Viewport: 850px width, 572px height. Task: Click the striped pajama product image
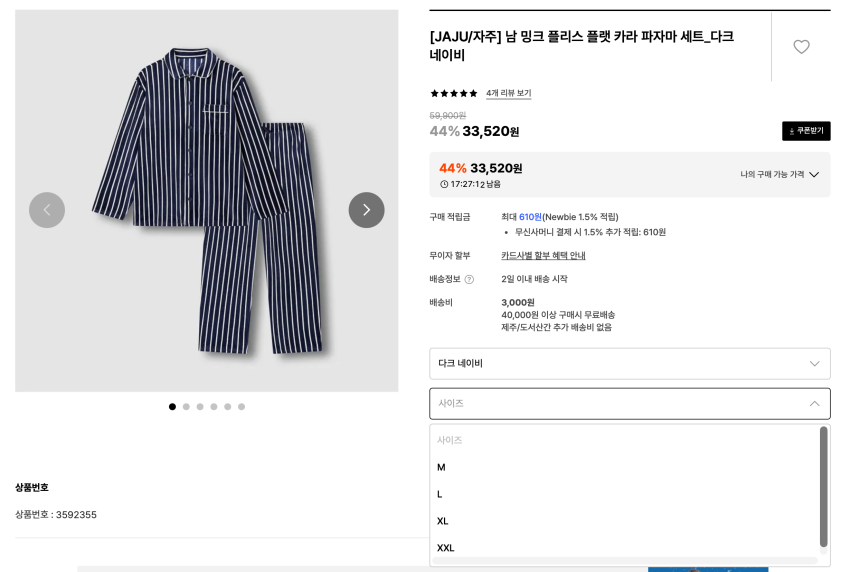click(x=206, y=200)
